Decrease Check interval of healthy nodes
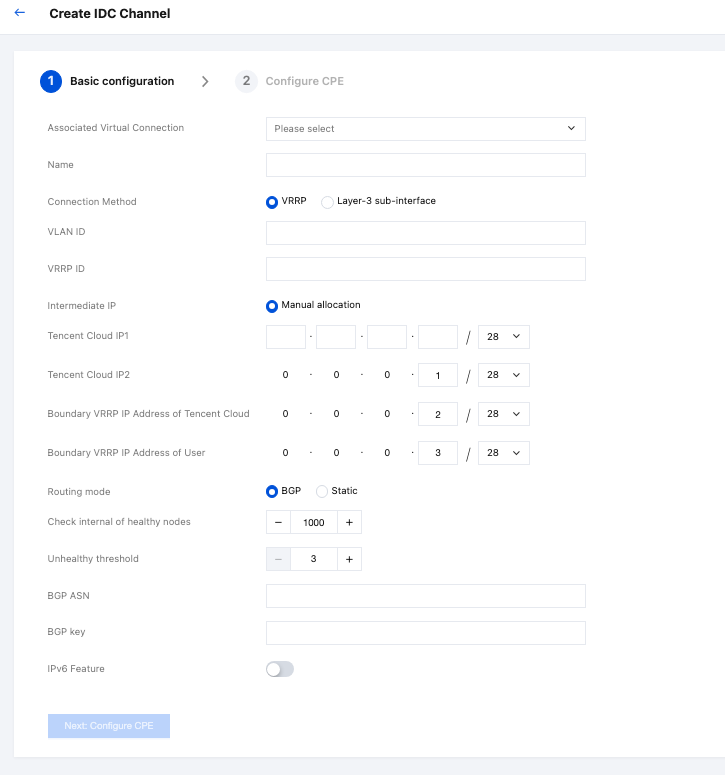Viewport: 725px width, 775px height. 278,522
